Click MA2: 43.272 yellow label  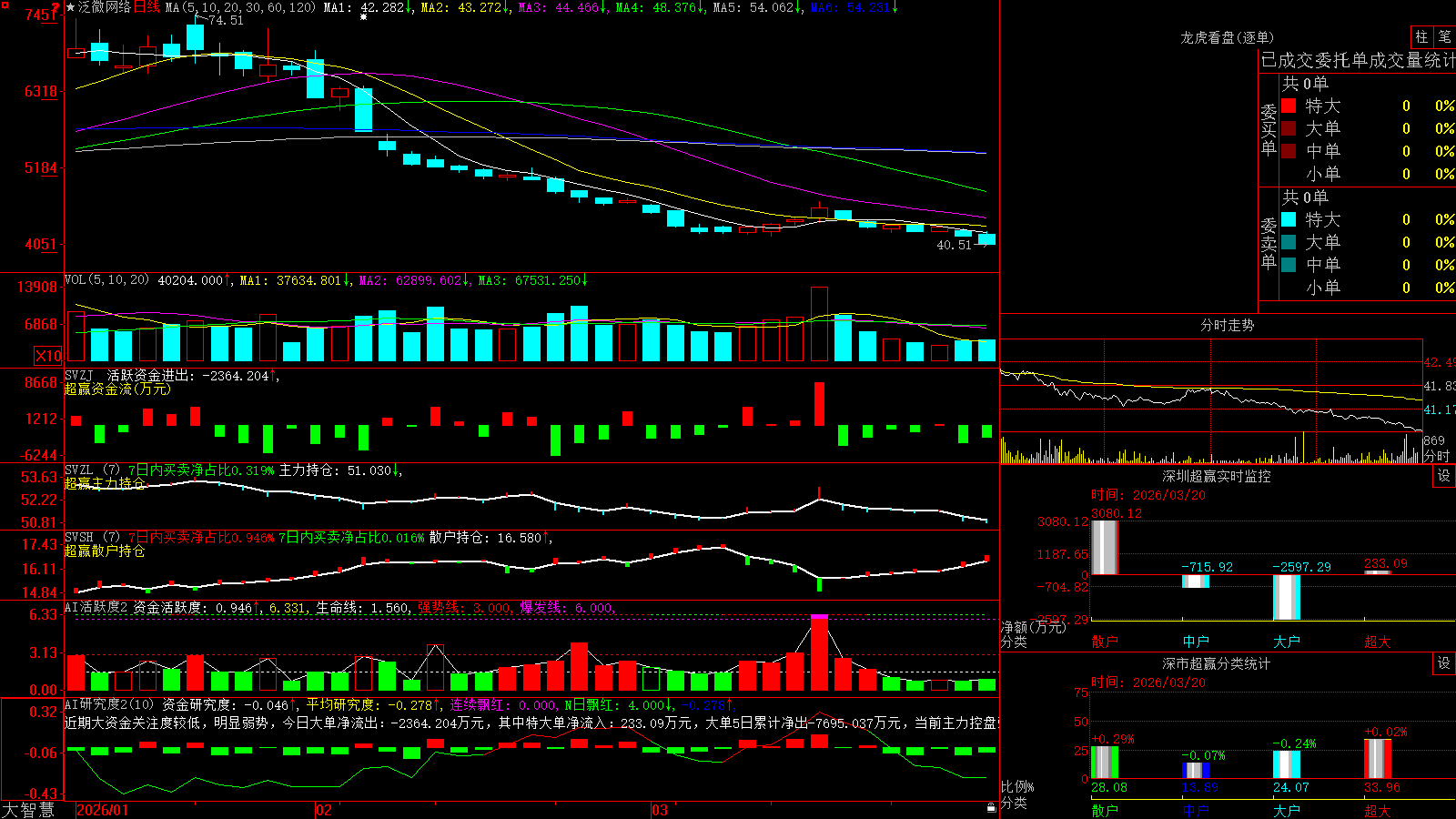coord(464,7)
